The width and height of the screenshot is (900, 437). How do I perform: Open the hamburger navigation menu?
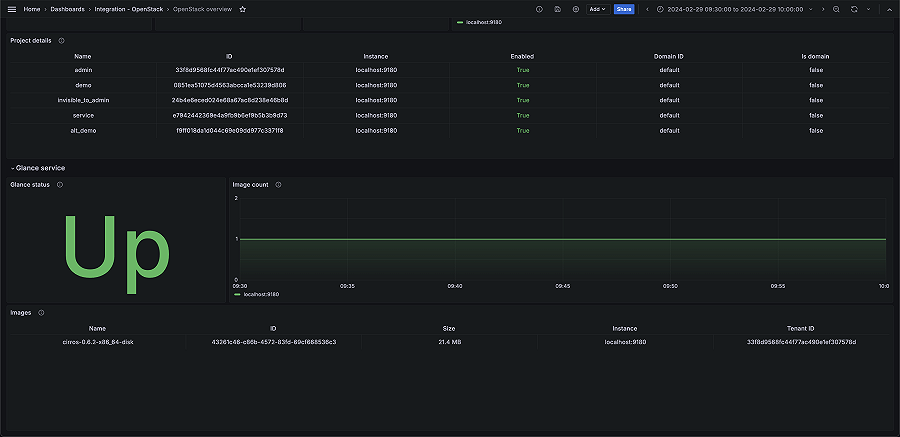click(x=12, y=9)
